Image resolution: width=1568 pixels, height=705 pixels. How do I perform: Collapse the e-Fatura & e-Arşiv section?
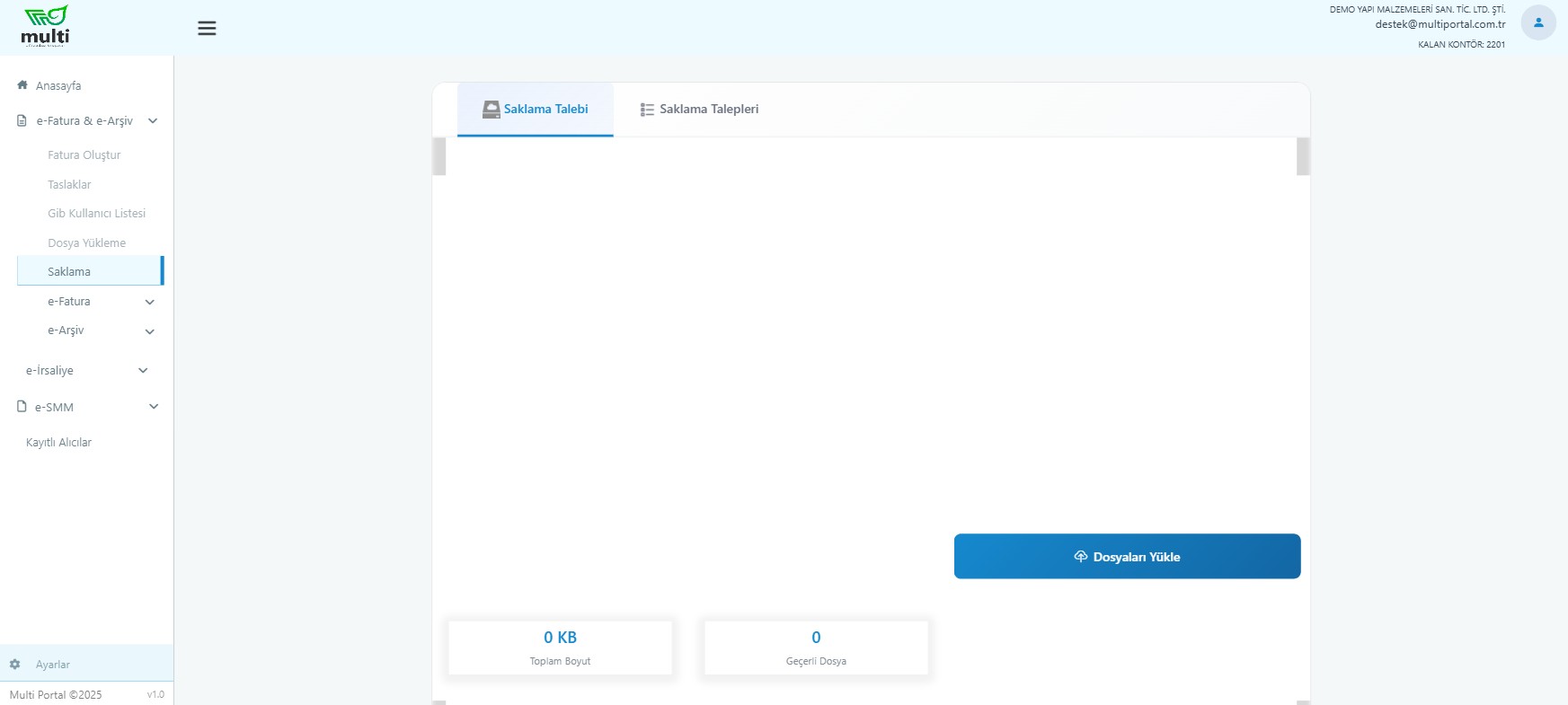(x=153, y=120)
